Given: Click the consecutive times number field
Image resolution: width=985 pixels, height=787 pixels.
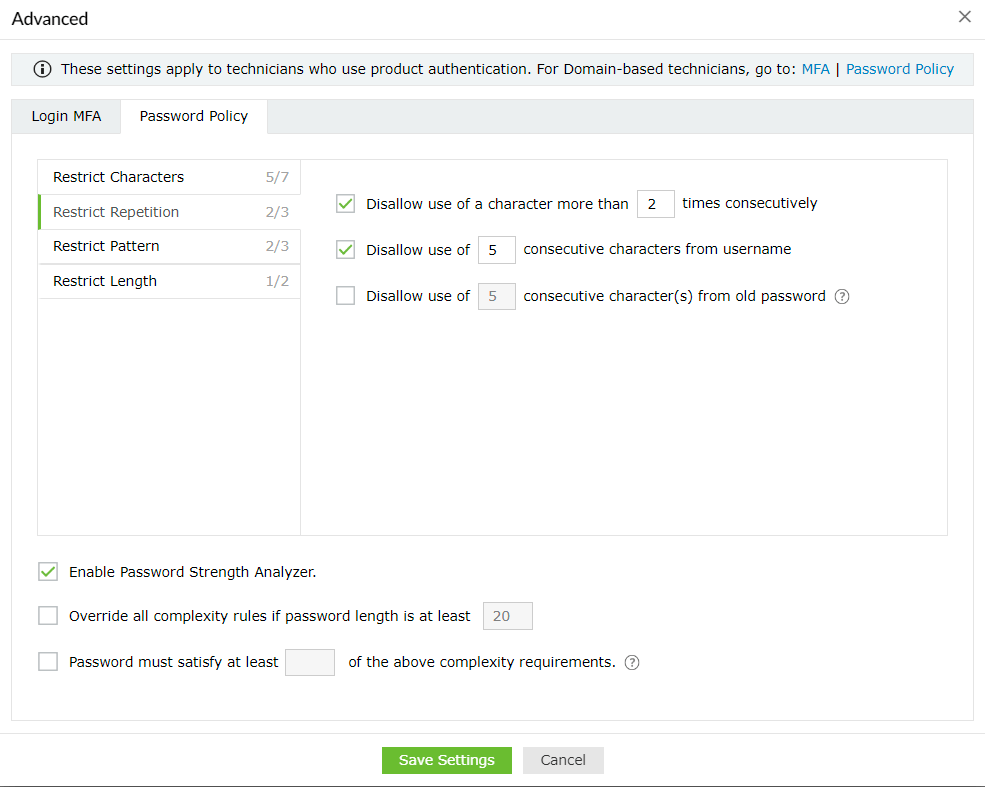Looking at the screenshot, I should [655, 204].
